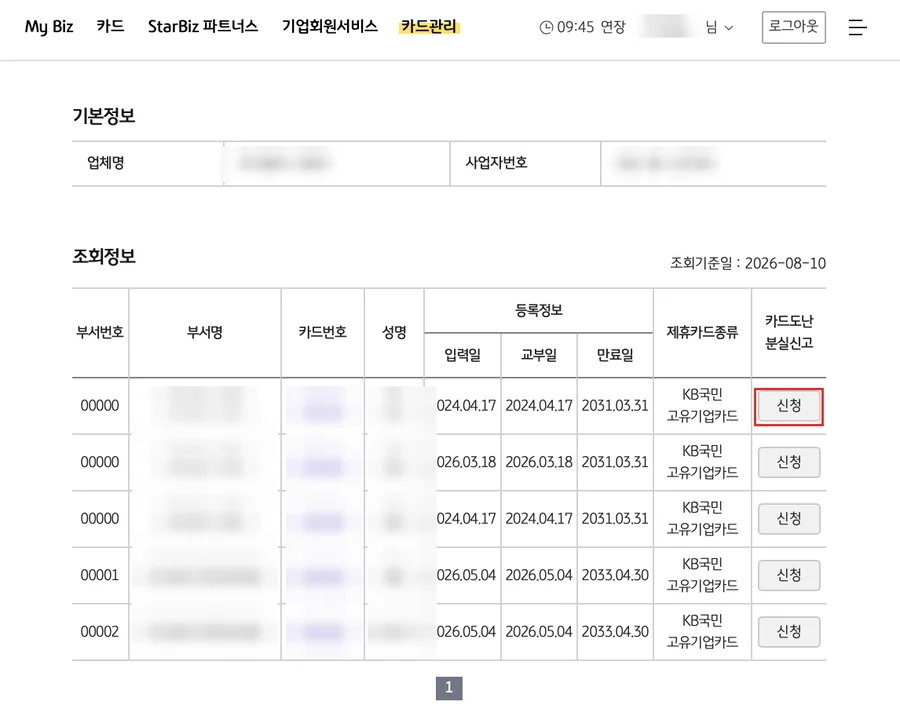Click the 제휴카드종류 column header
Viewport: 900px width, 727px height.
click(x=702, y=332)
